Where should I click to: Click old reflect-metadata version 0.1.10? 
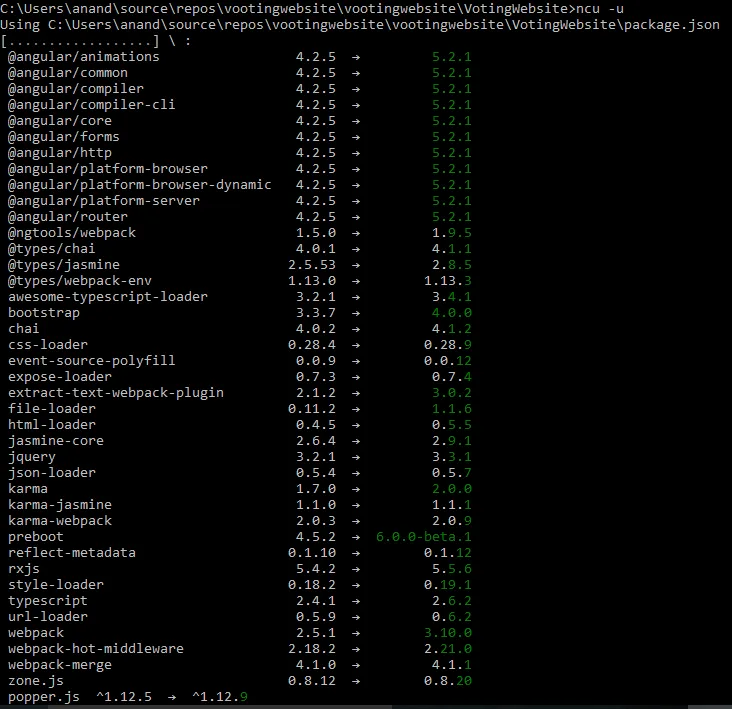coord(312,553)
